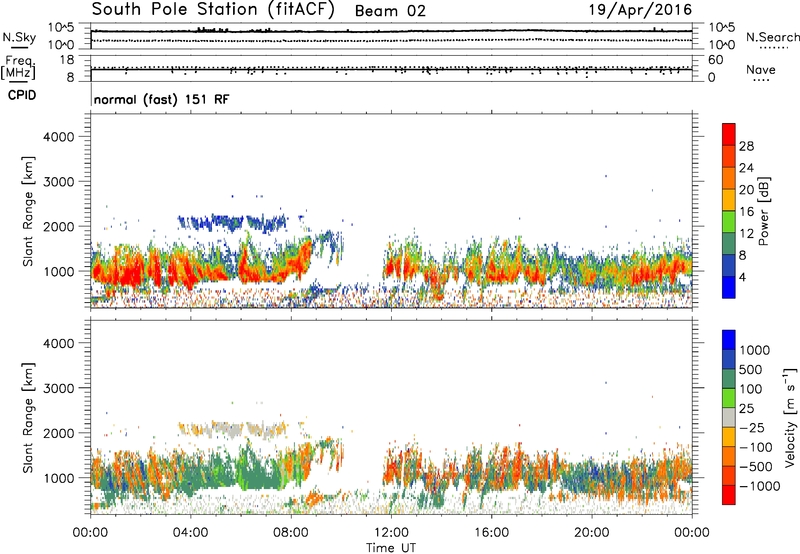
Task: Click the 'normal (fast) 151 RF' text
Action: click(x=162, y=99)
